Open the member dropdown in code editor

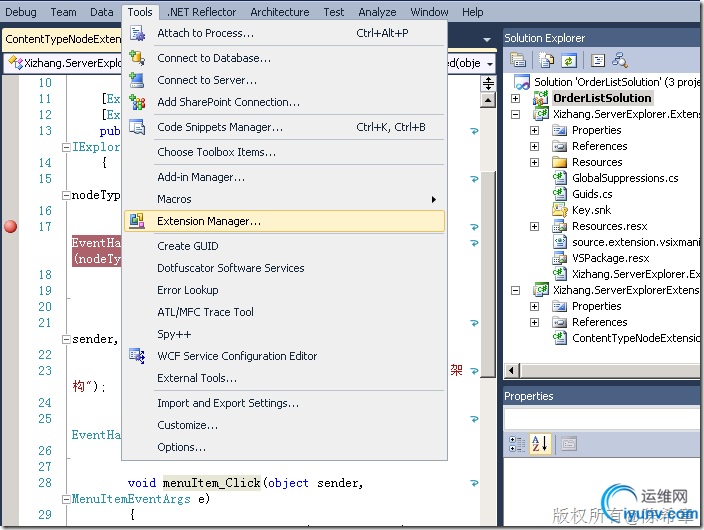(x=490, y=64)
